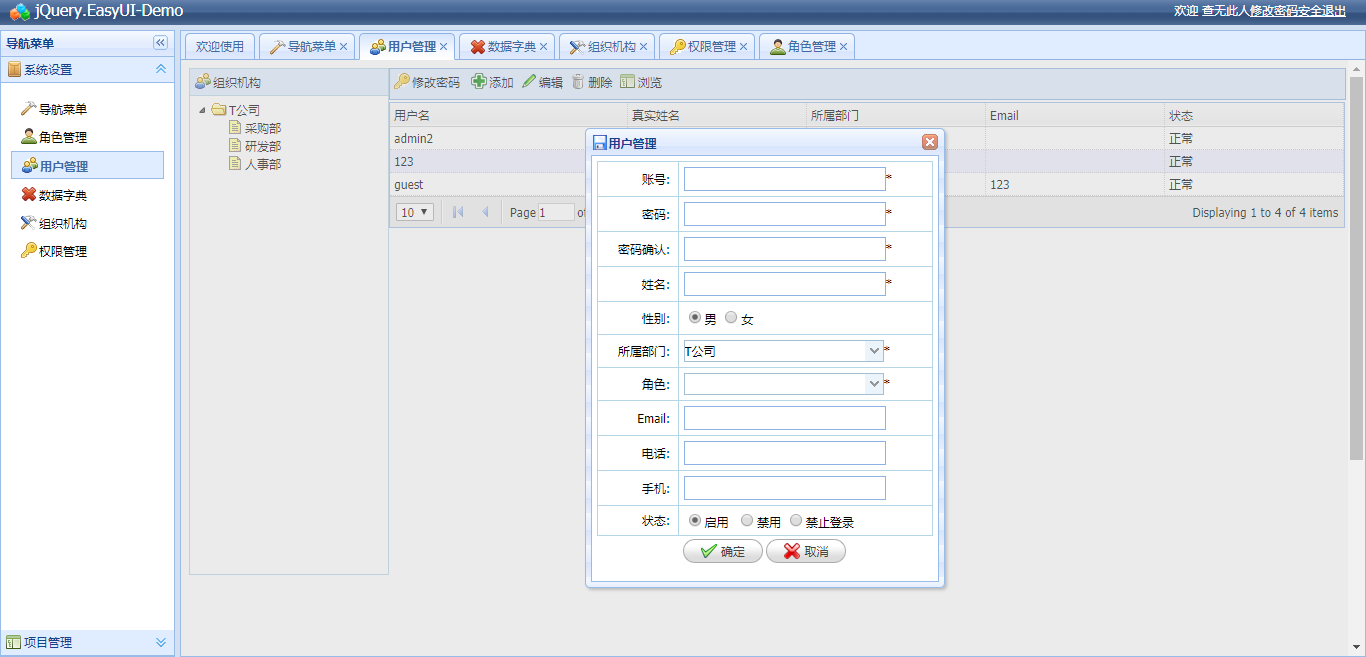The height and width of the screenshot is (657, 1366).
Task: Select the 禁止登录 status radio button
Action: (796, 521)
